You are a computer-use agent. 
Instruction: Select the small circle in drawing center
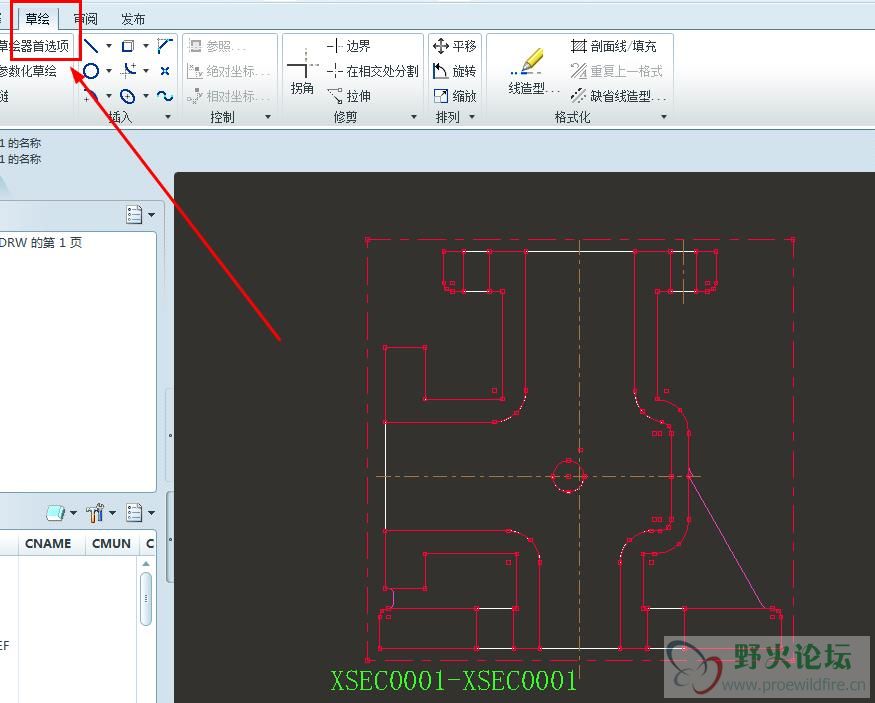[569, 476]
